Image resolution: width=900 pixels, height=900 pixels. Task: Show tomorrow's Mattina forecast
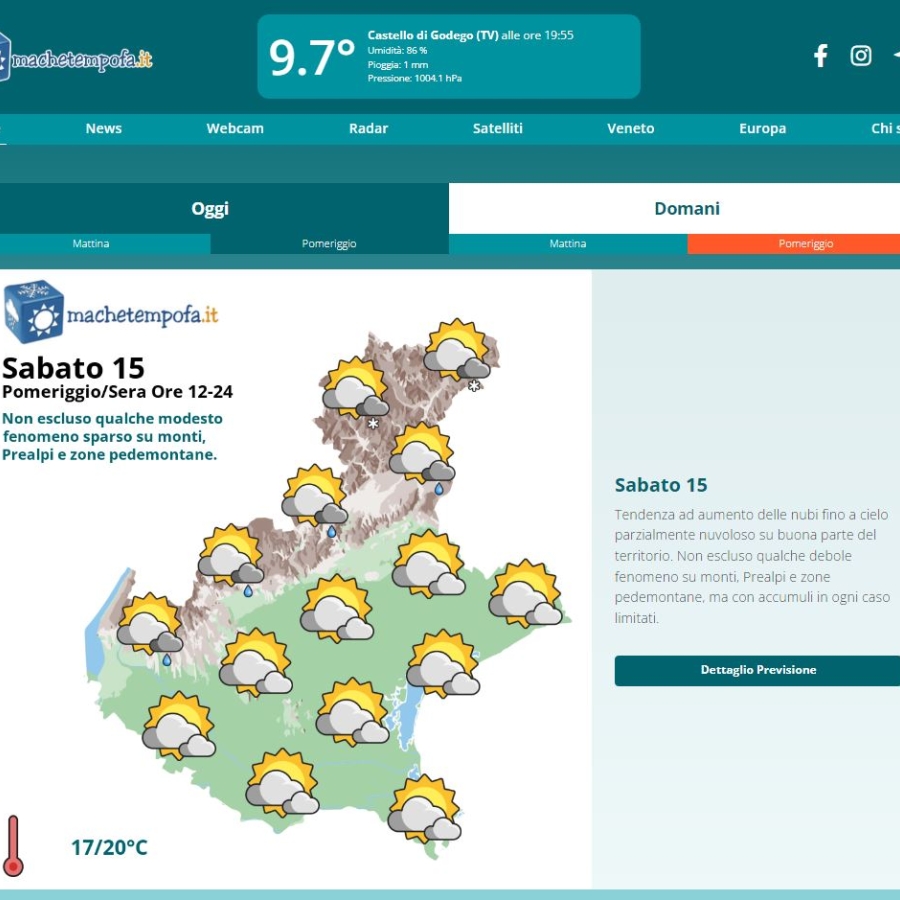[x=568, y=244]
